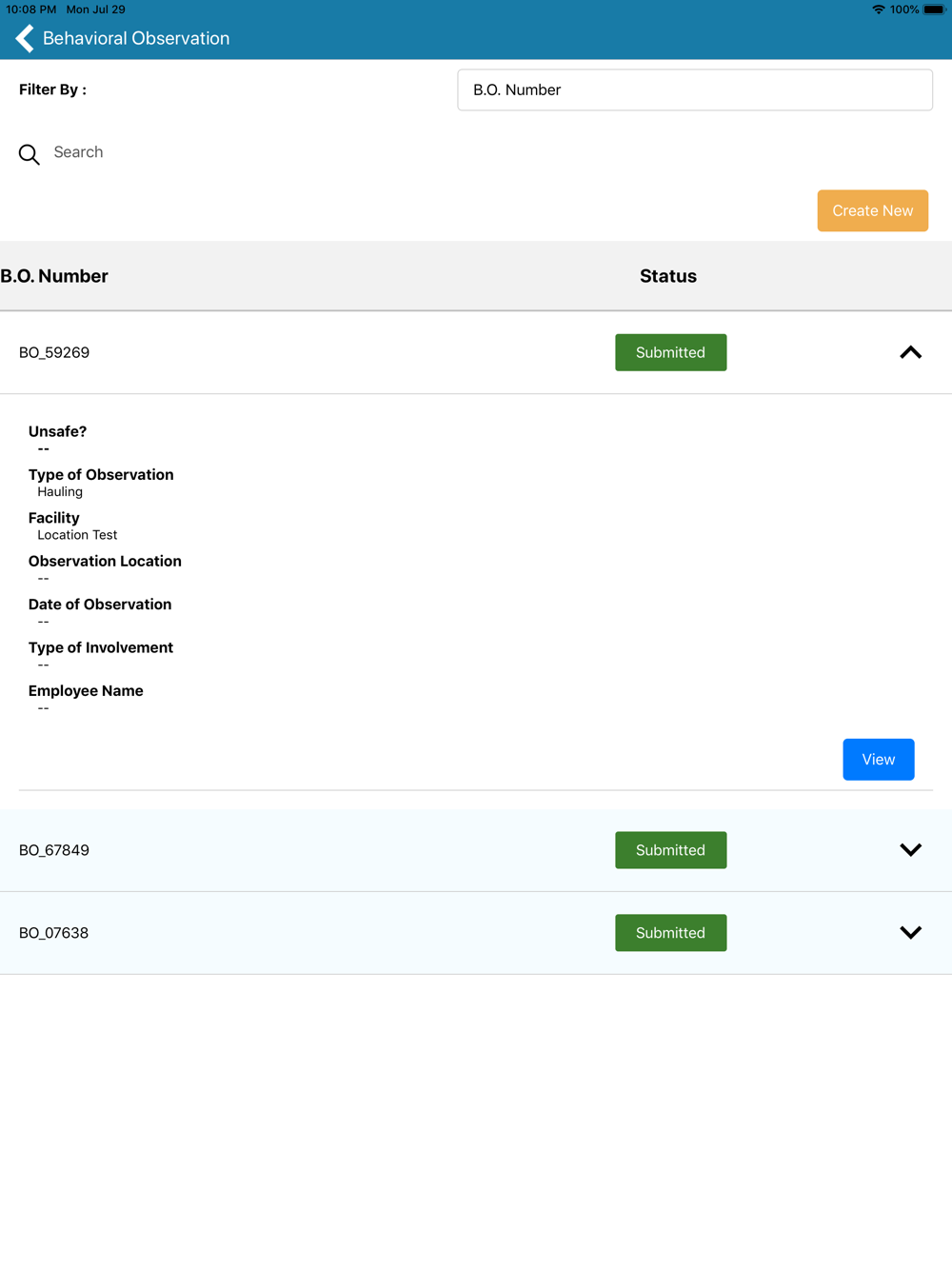Tap the back arrow icon
The image size is (952, 1270).
click(25, 38)
